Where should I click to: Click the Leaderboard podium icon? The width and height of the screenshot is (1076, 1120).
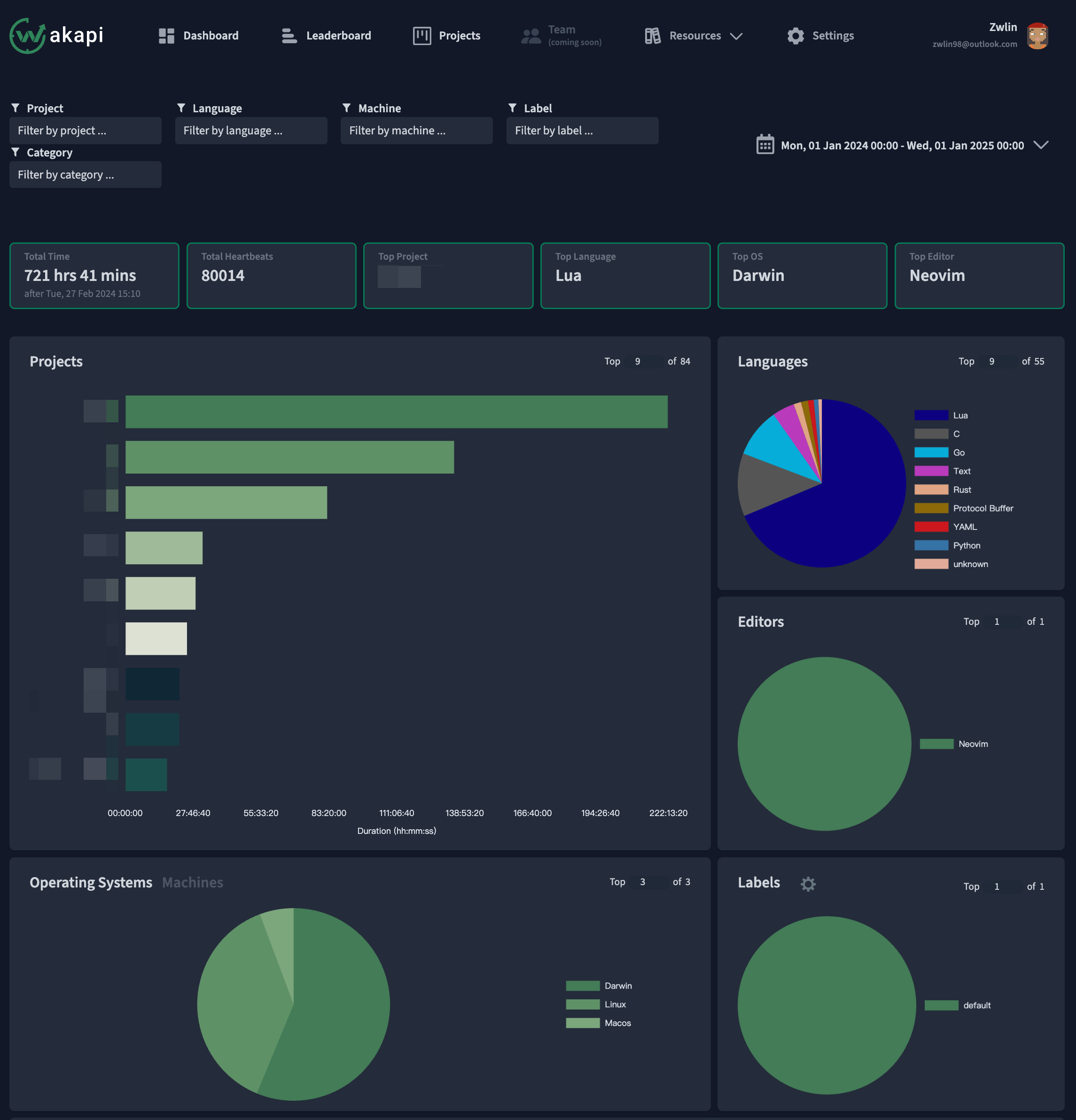tap(289, 36)
